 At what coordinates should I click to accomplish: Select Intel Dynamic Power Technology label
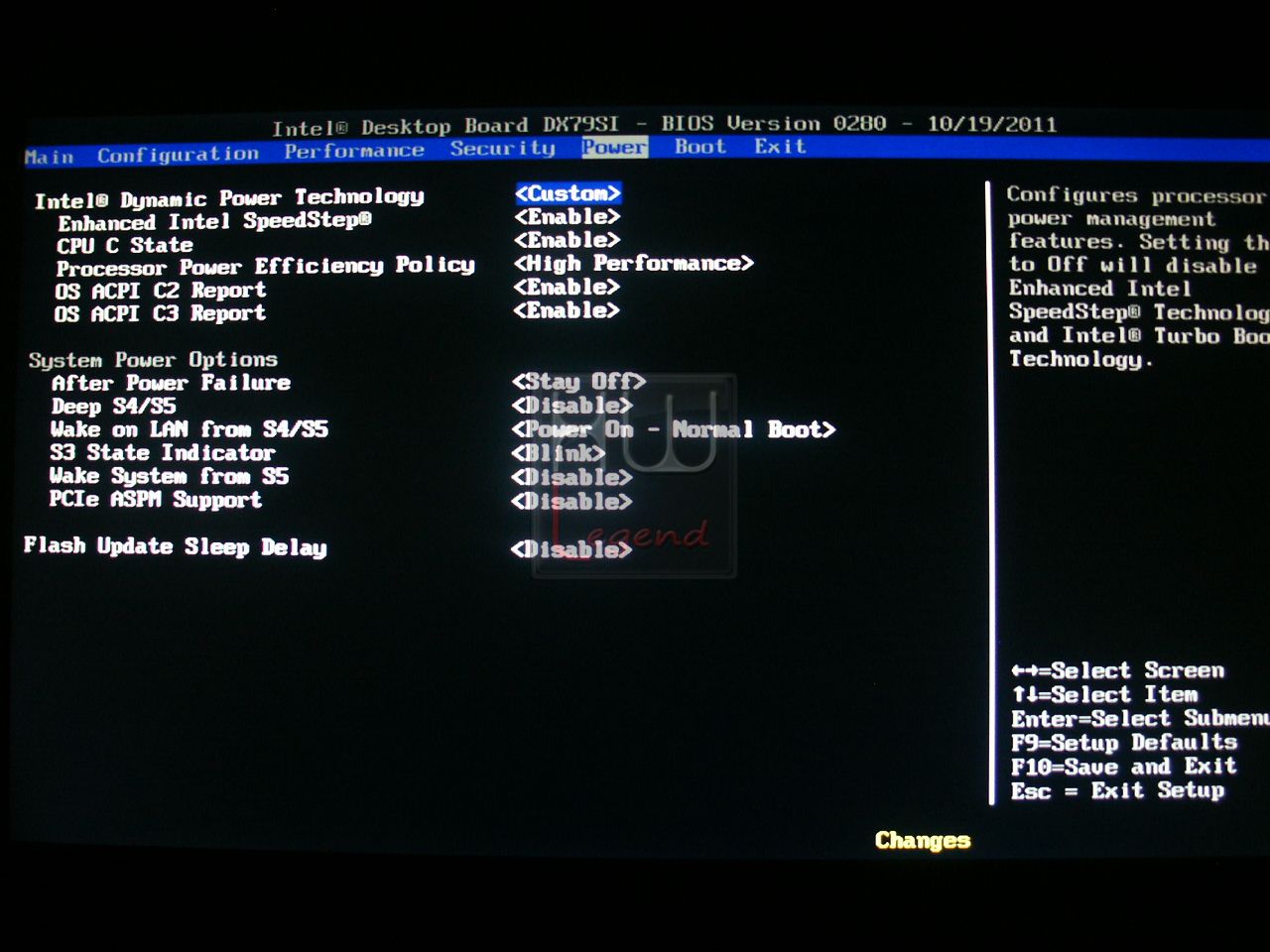click(229, 198)
